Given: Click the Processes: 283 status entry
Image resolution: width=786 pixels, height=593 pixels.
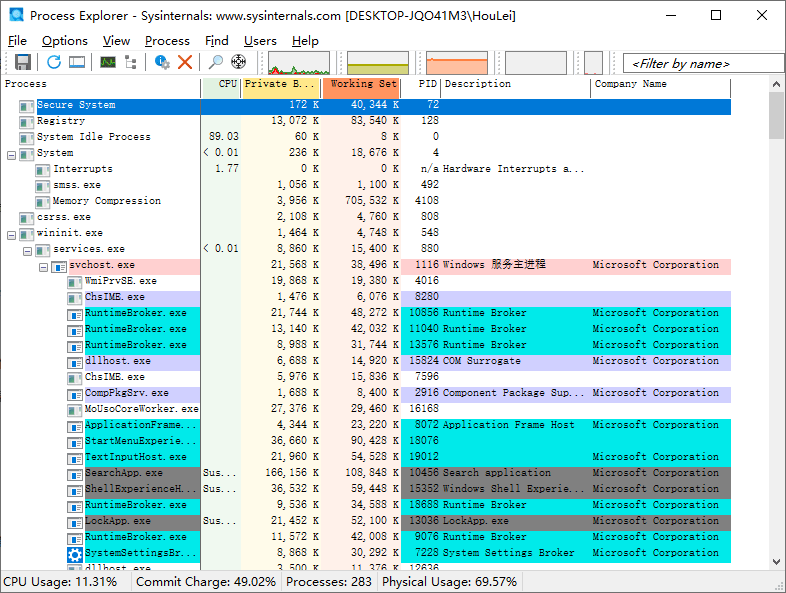Looking at the screenshot, I should click(329, 582).
